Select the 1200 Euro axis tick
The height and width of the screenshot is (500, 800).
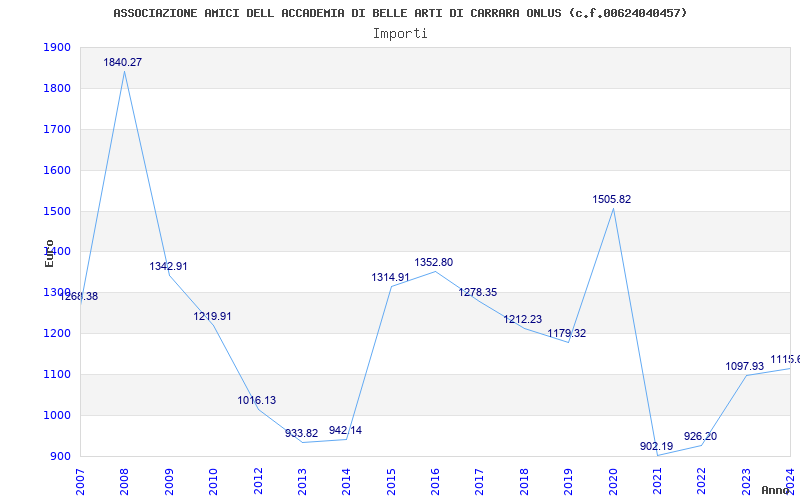pos(57,333)
